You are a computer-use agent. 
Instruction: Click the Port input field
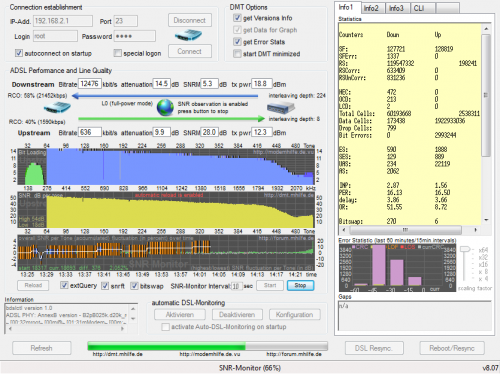click(x=125, y=21)
